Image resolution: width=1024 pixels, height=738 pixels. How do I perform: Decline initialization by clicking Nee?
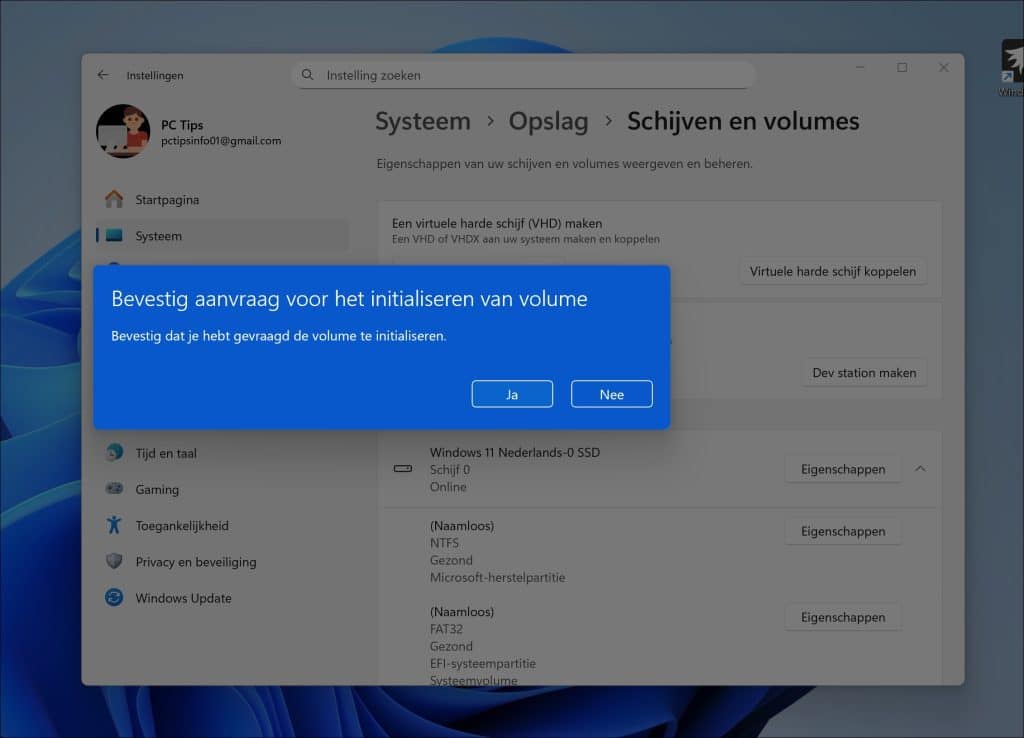tap(611, 393)
